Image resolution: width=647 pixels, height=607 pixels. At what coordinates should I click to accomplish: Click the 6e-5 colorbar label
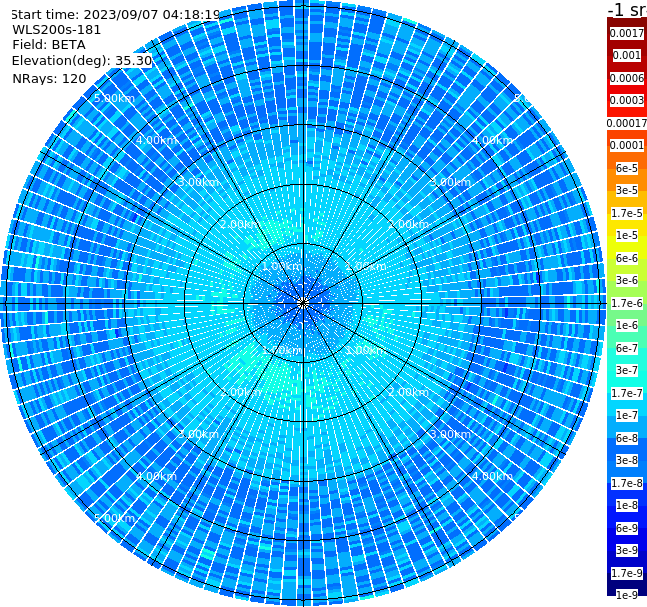click(627, 168)
